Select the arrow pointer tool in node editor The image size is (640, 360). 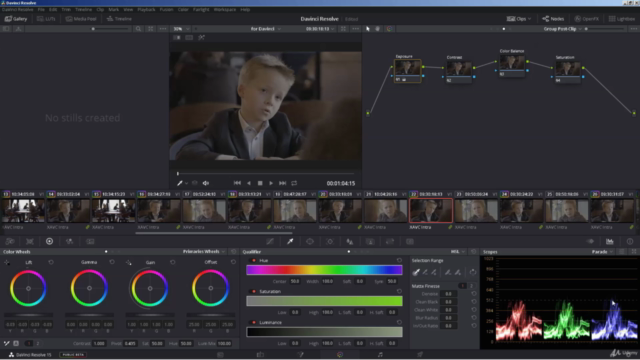(368, 29)
